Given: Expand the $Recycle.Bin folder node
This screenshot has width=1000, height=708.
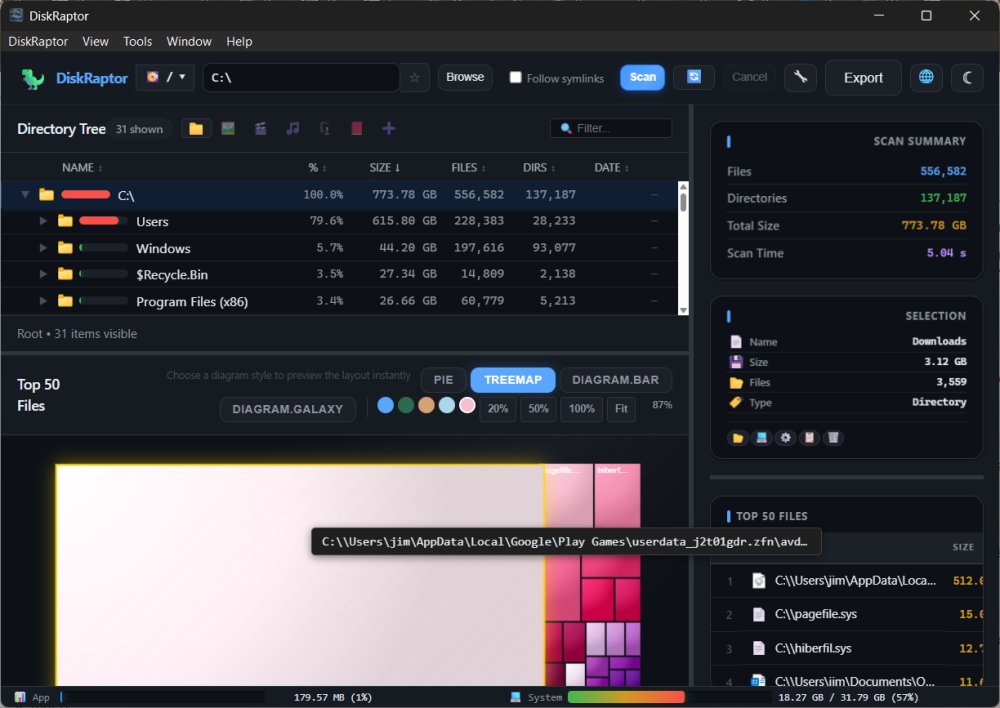Looking at the screenshot, I should click(x=43, y=274).
